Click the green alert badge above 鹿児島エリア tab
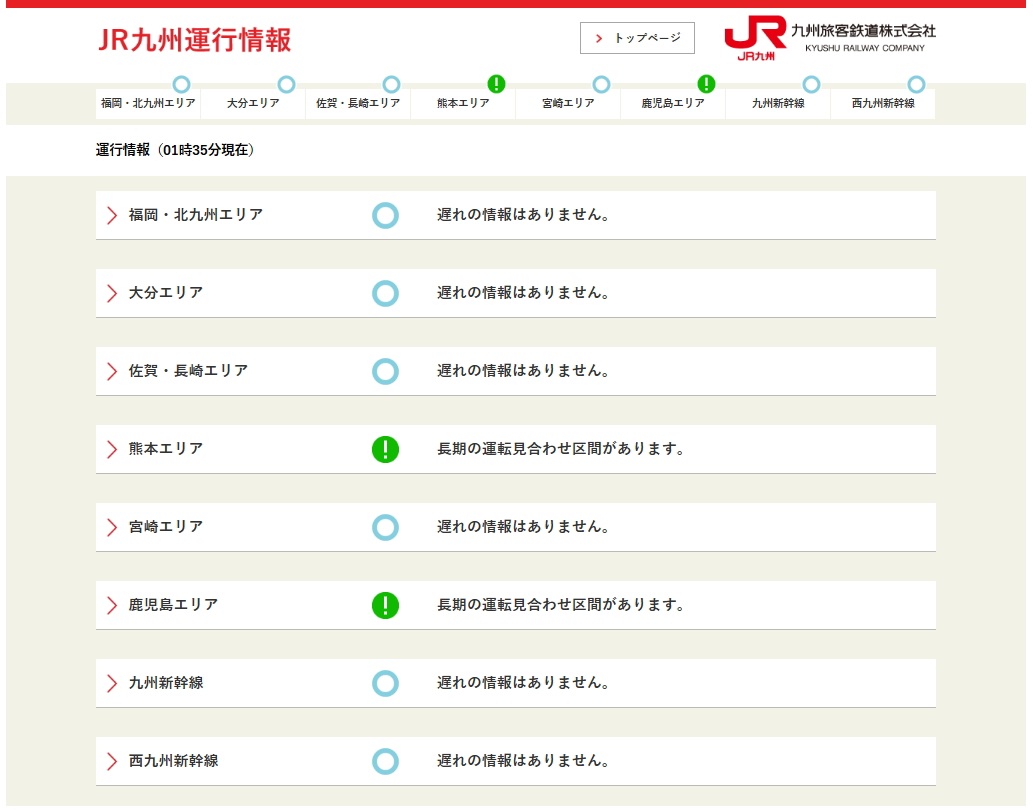Screen dimensions: 1033x811 point(706,84)
